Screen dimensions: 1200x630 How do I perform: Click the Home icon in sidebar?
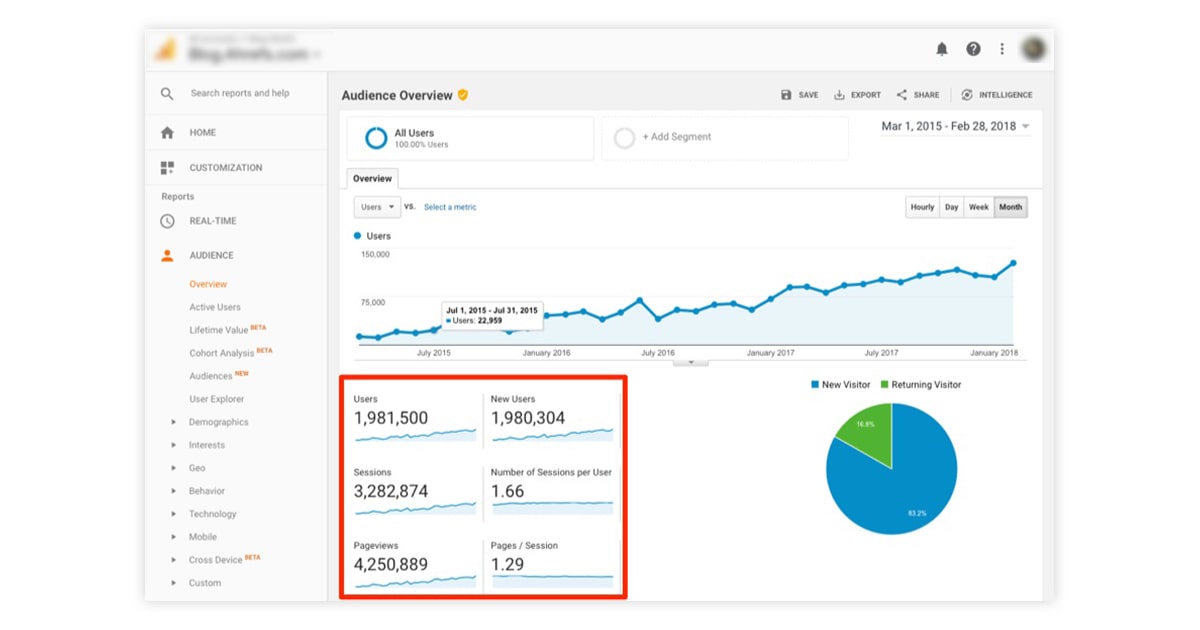click(x=167, y=132)
